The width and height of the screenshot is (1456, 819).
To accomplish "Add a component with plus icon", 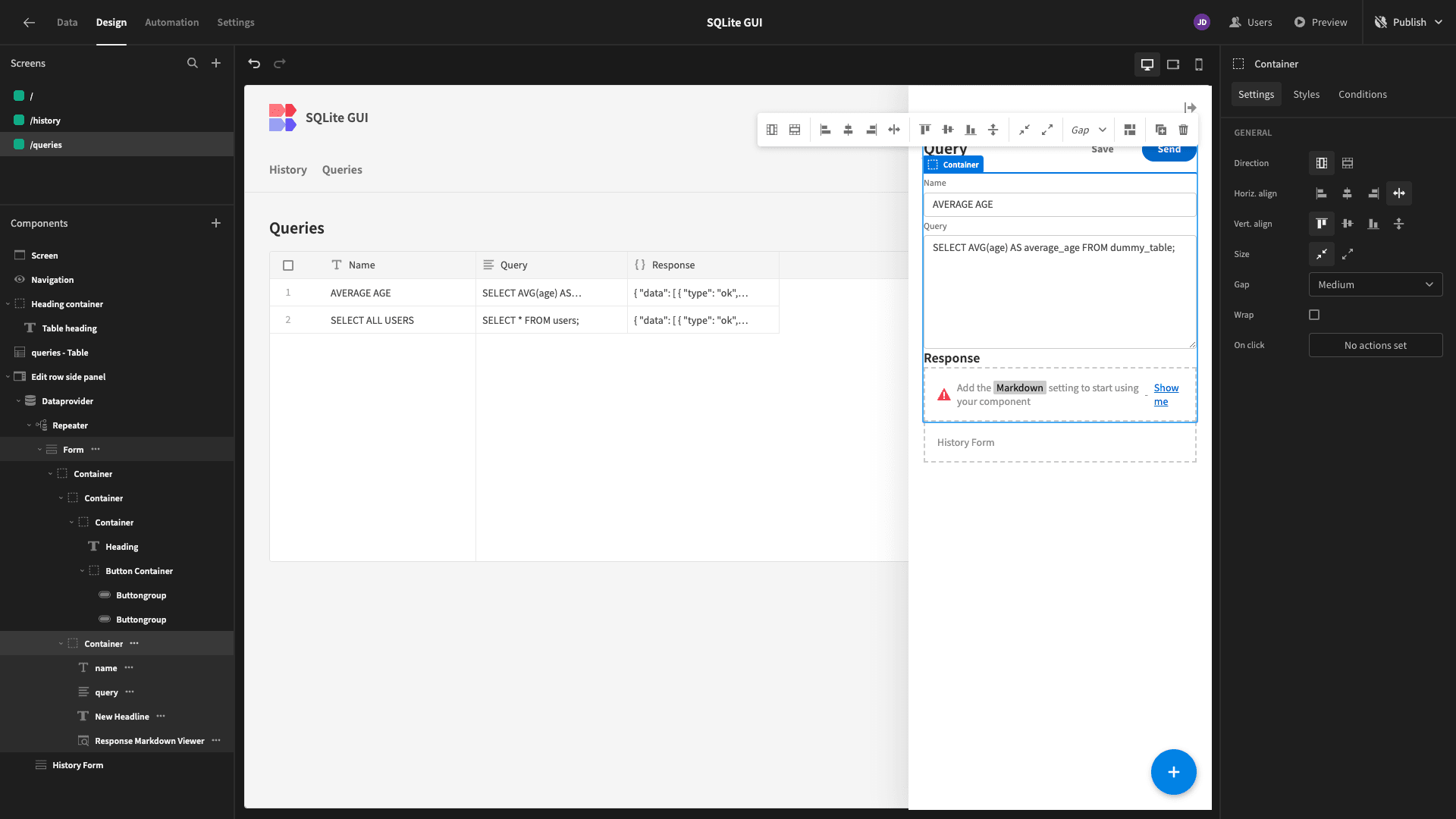I will coord(216,223).
